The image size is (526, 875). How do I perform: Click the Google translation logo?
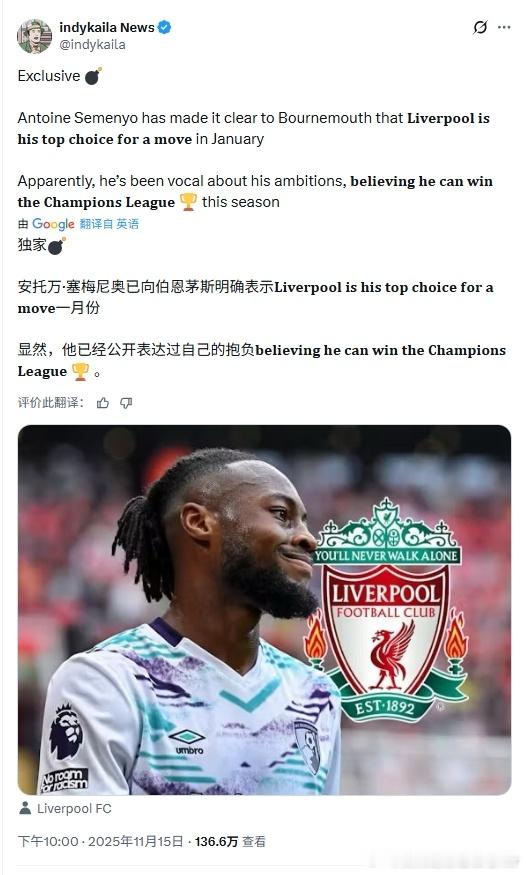(53, 224)
